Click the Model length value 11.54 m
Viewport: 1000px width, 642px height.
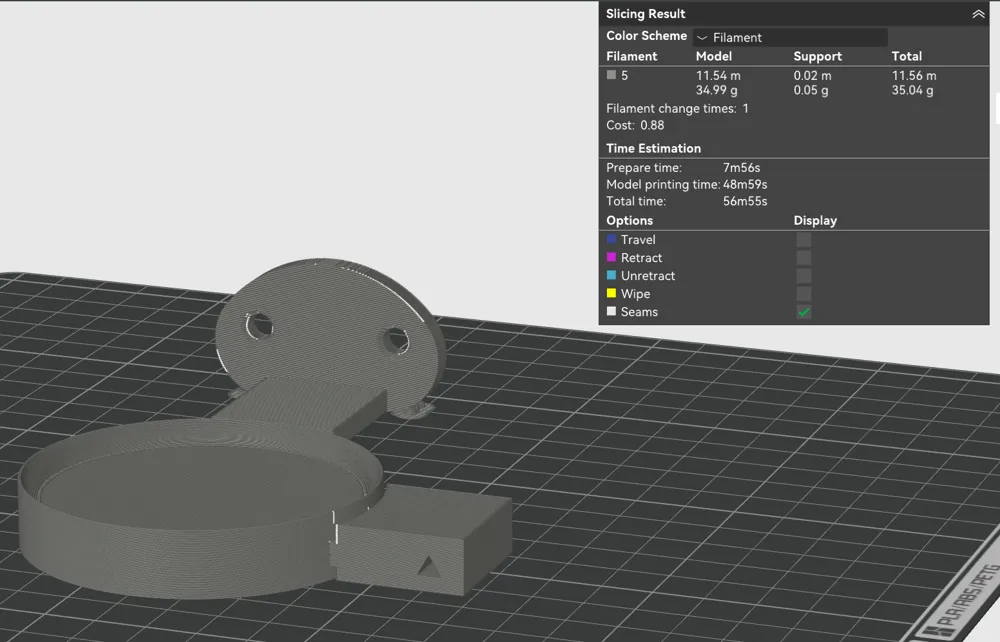tap(718, 75)
